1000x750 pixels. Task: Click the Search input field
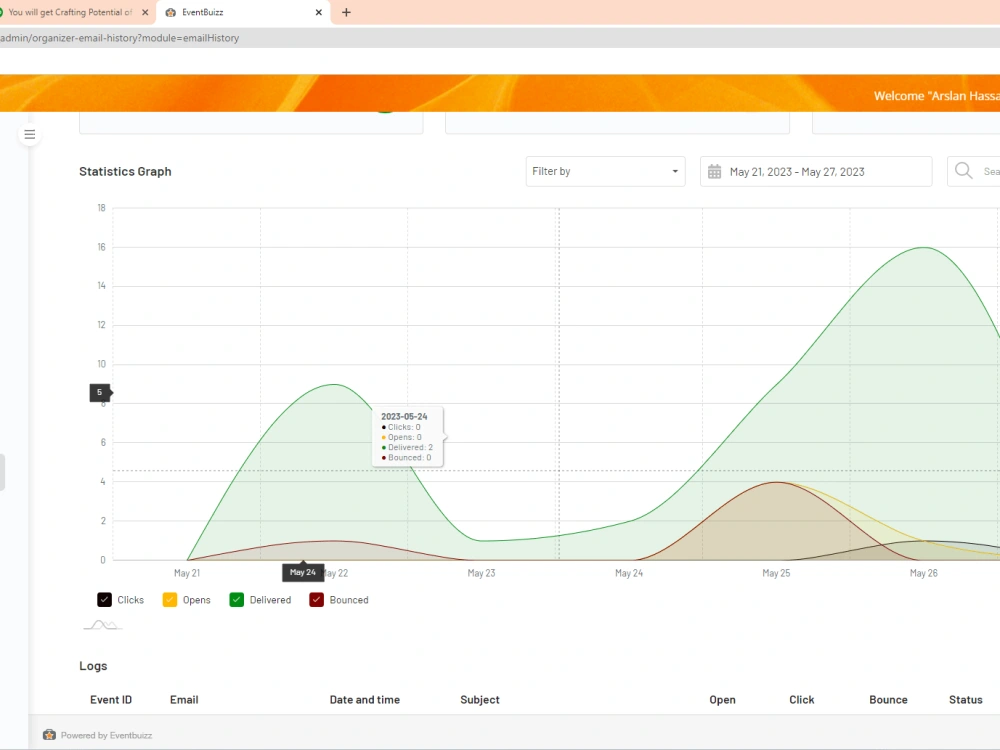[974, 172]
